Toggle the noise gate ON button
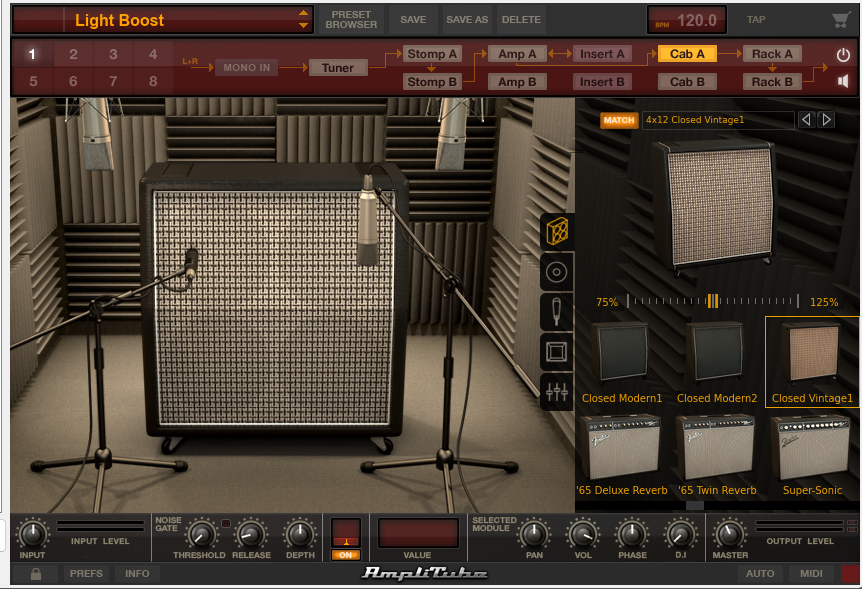This screenshot has height=589, width=862. tap(346, 555)
